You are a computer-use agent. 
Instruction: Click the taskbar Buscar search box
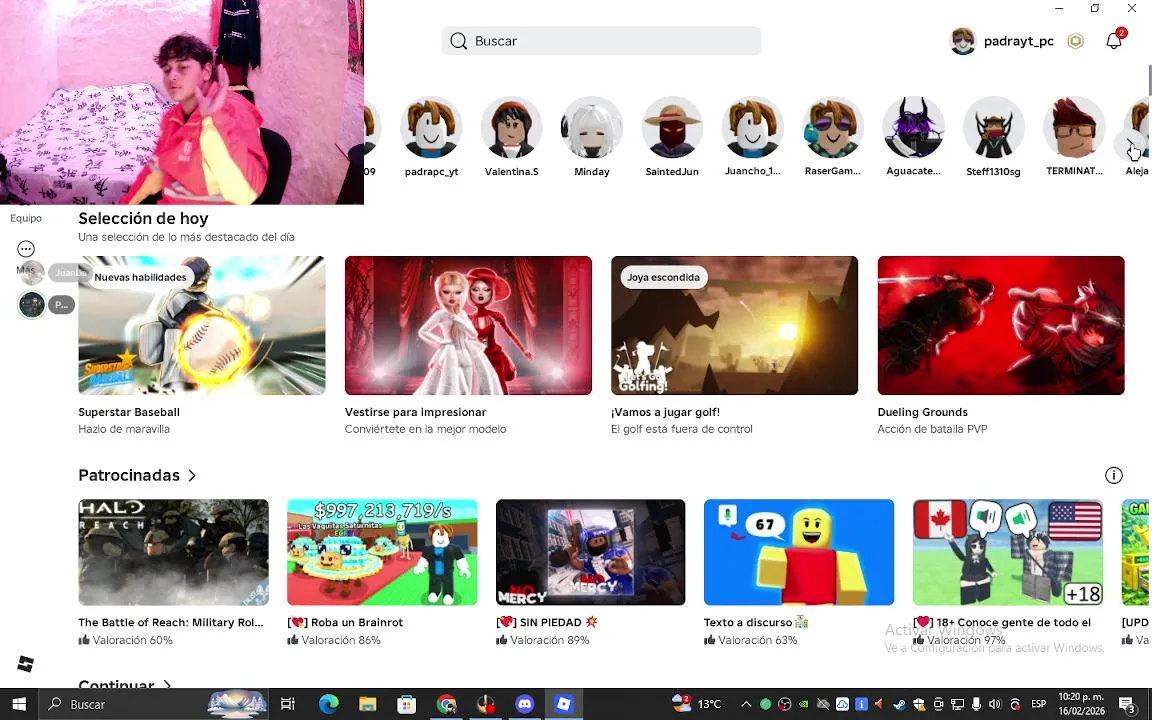[x=153, y=705]
